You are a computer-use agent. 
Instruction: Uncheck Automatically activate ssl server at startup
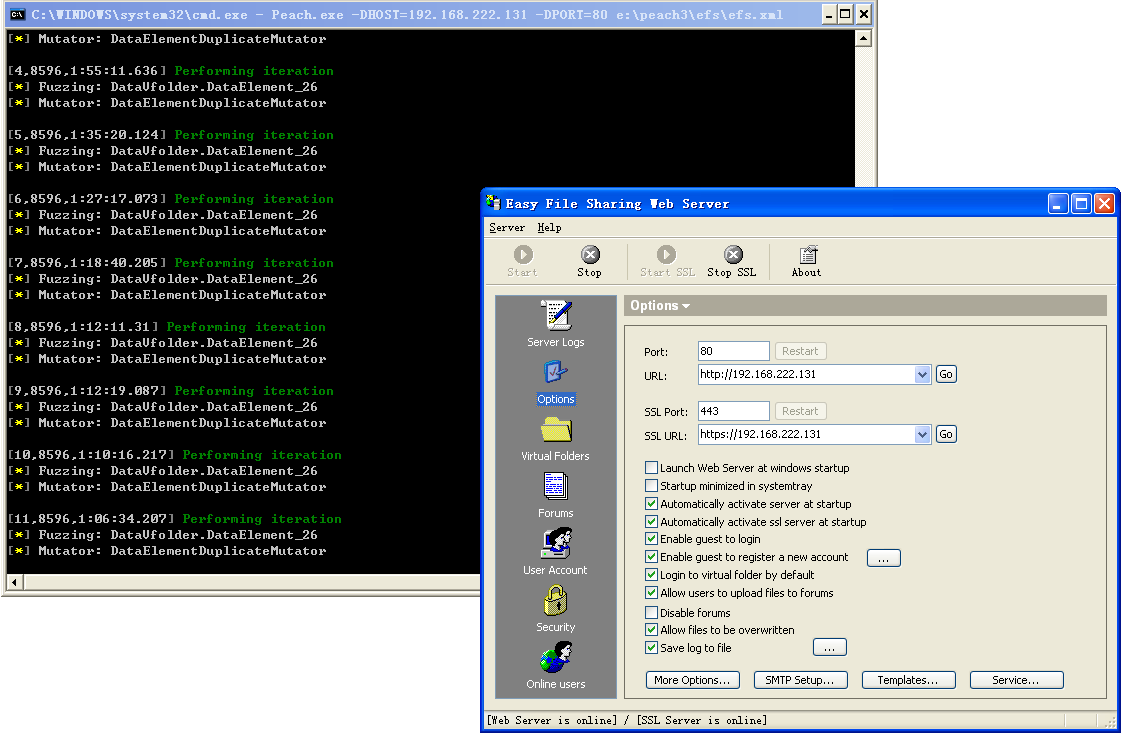(651, 521)
